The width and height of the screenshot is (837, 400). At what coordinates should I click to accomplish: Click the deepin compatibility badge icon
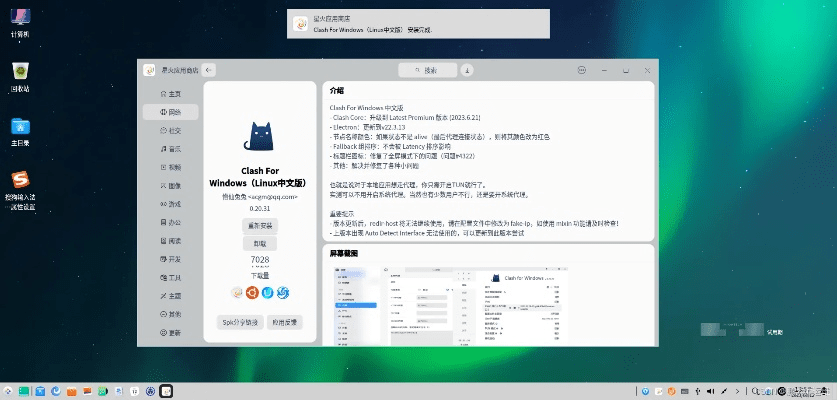[283, 293]
